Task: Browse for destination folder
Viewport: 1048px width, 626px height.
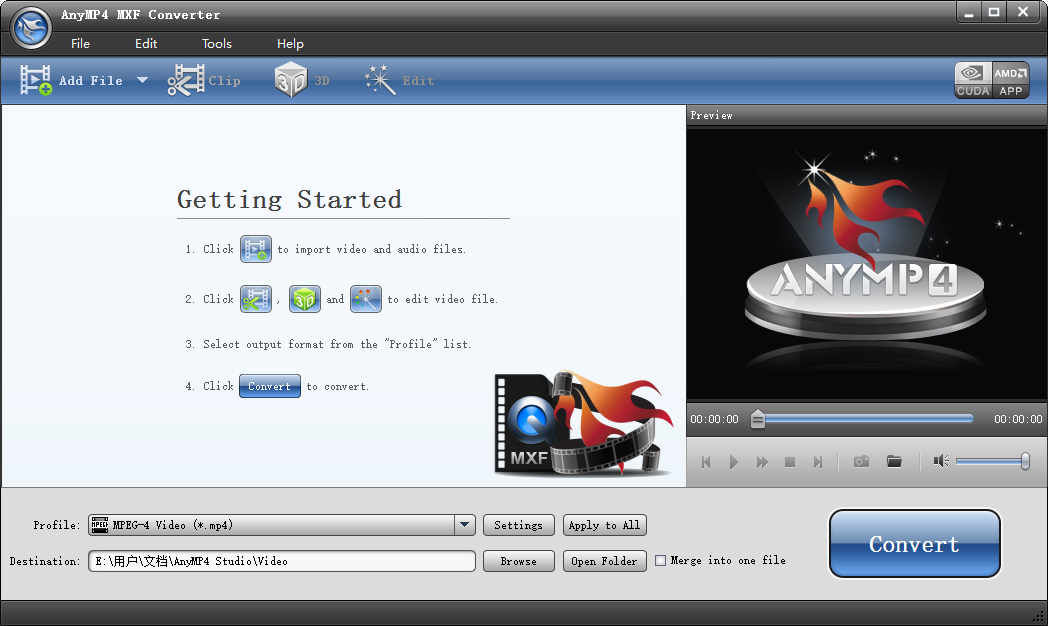Action: pos(519,561)
